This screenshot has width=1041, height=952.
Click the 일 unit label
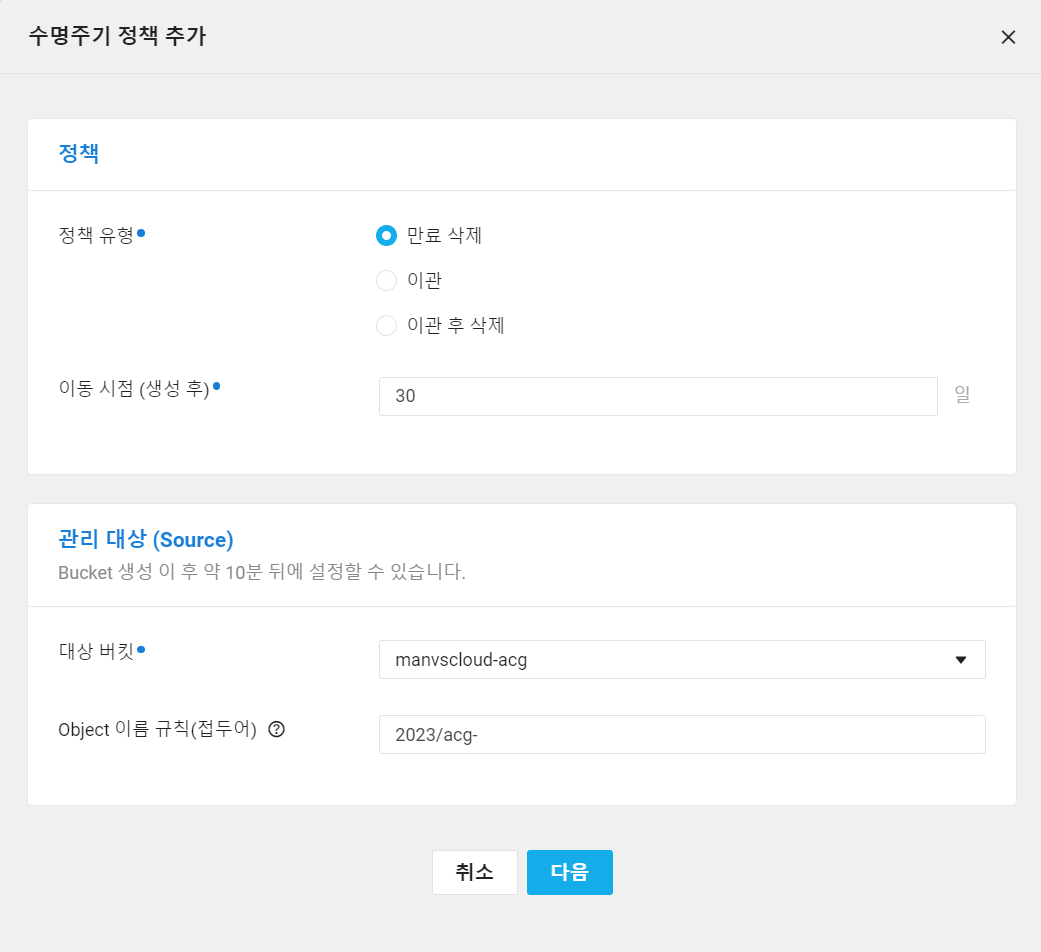[x=962, y=396]
